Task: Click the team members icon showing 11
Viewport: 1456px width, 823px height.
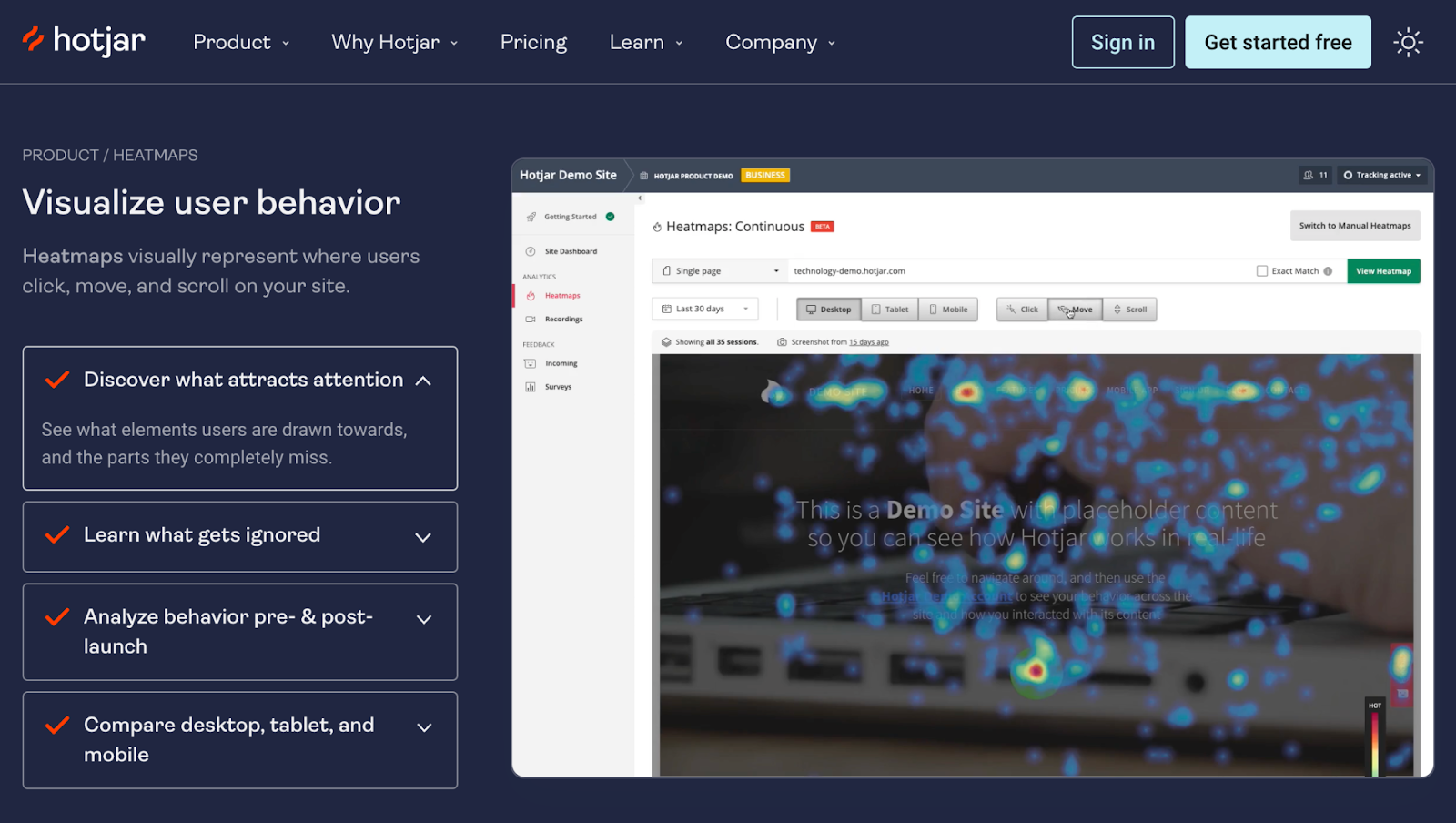Action: pos(1308,175)
